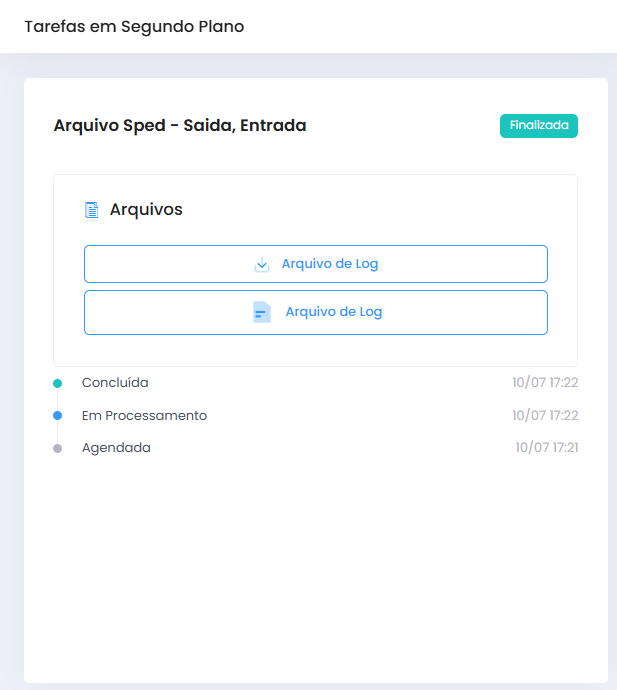Click the download arrow icon in the first log button
Viewport: 617px width, 690px height.
pyautogui.click(x=262, y=265)
